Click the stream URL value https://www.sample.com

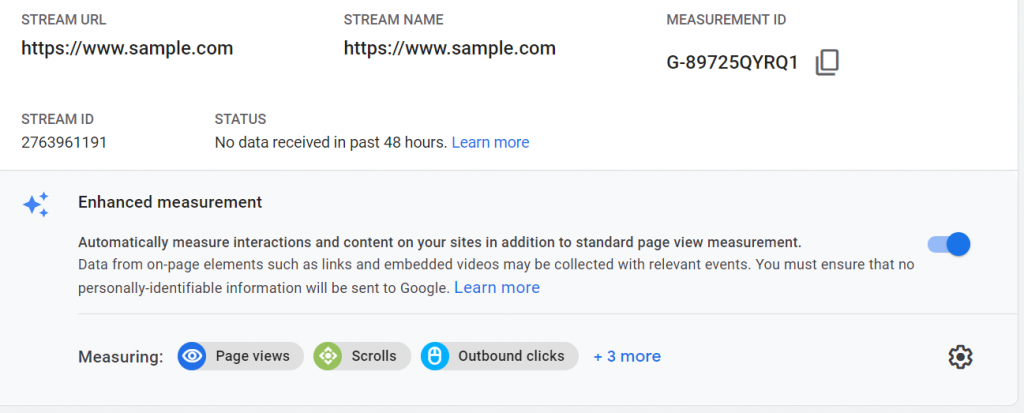coord(127,48)
